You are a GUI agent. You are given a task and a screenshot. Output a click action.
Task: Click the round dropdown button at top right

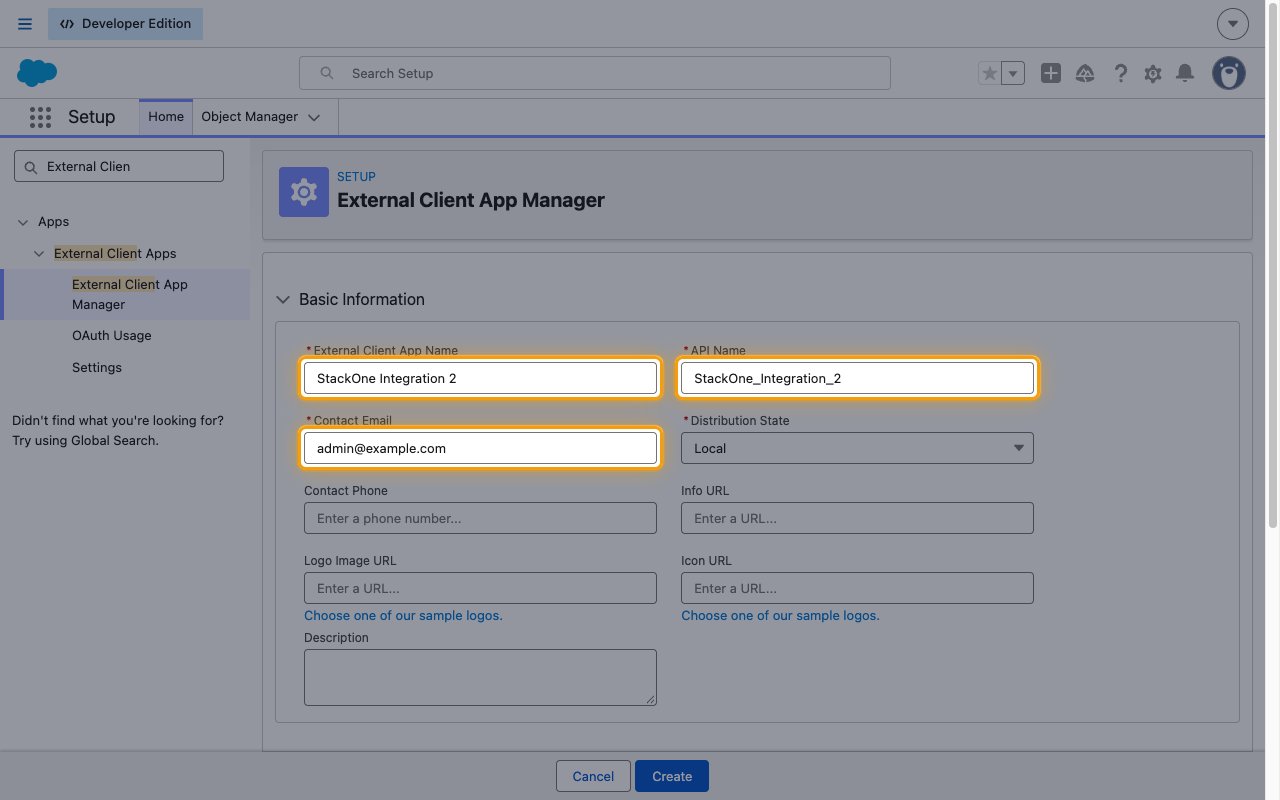pyautogui.click(x=1233, y=24)
